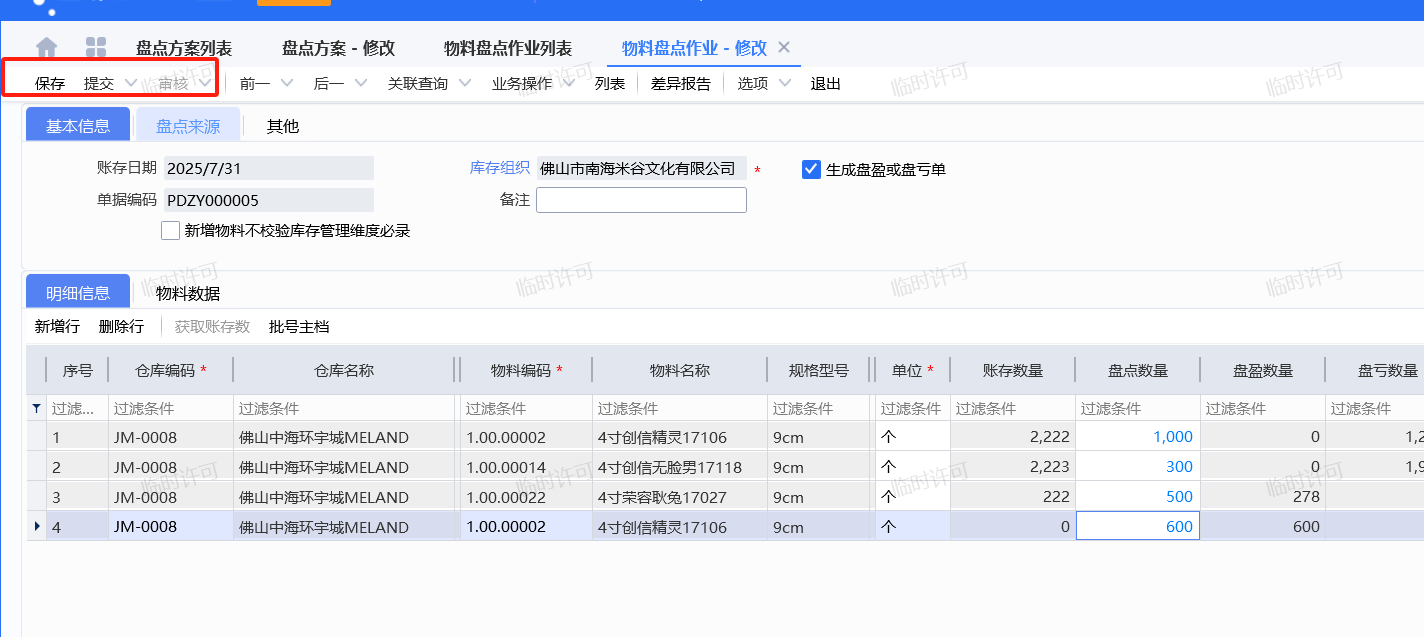The image size is (1424, 637).
Task: Close the 物料盘点作业 - 修改 tab
Action: point(784,47)
